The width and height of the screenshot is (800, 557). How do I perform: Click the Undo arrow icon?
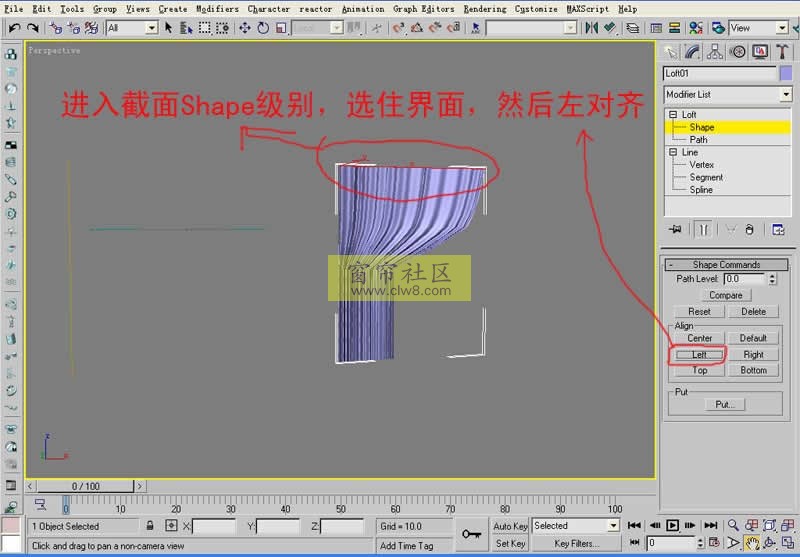[15, 28]
